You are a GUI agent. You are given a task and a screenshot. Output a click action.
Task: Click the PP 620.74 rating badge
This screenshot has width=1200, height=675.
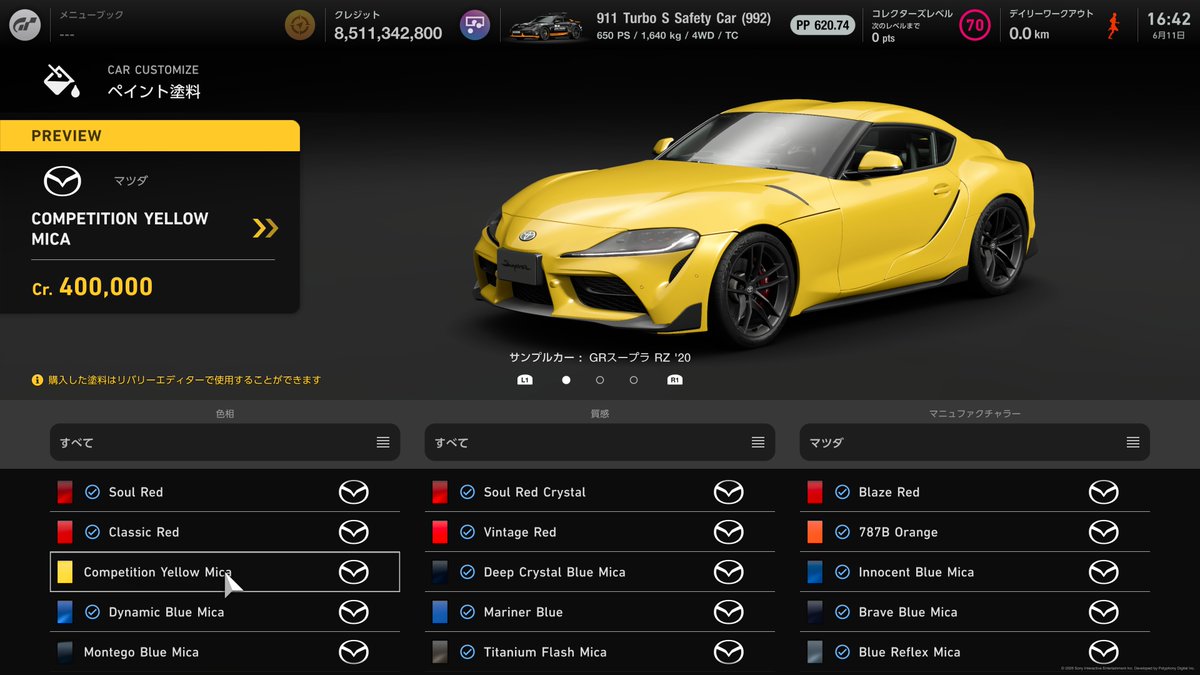pyautogui.click(x=823, y=25)
